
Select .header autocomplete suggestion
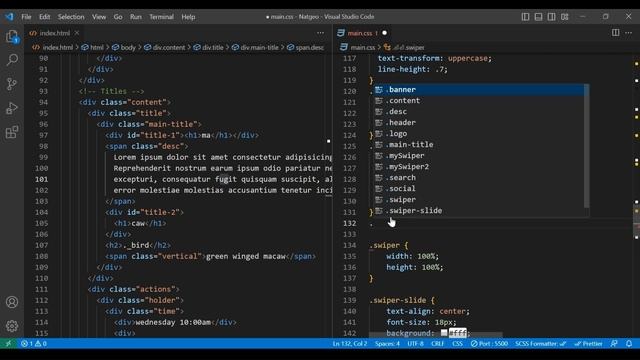tap(479, 123)
